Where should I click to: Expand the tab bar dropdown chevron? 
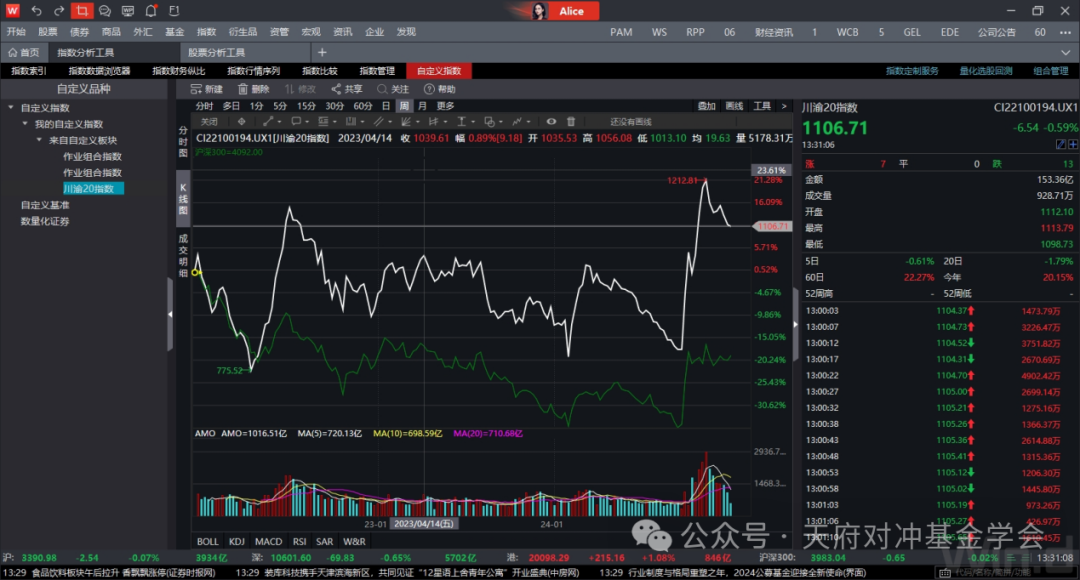click(1066, 52)
